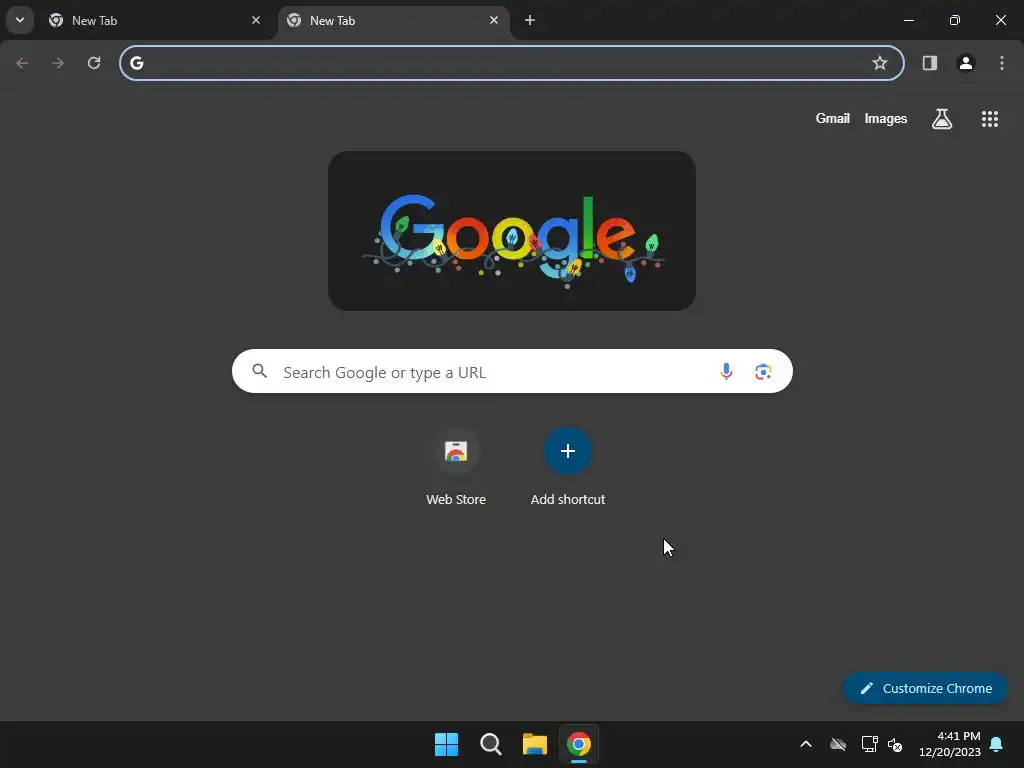1024x768 pixels.
Task: Click the OneDrive cloud tray icon
Action: pyautogui.click(x=838, y=744)
